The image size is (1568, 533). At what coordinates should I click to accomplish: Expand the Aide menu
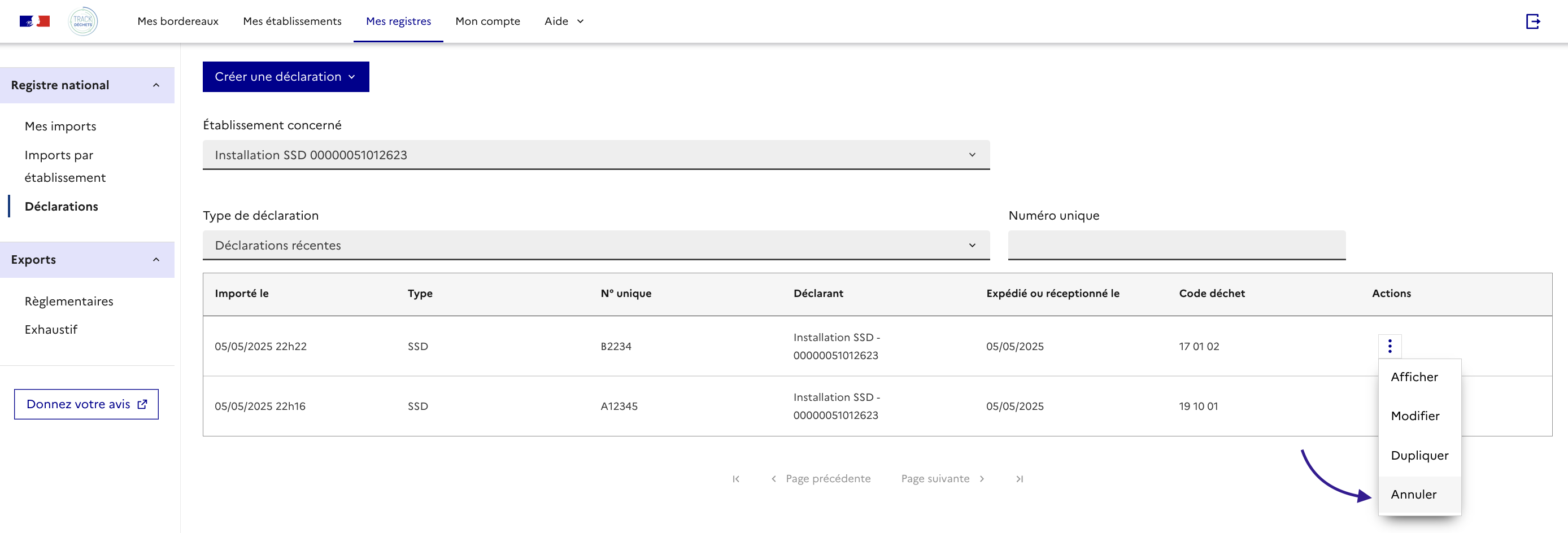coord(564,21)
